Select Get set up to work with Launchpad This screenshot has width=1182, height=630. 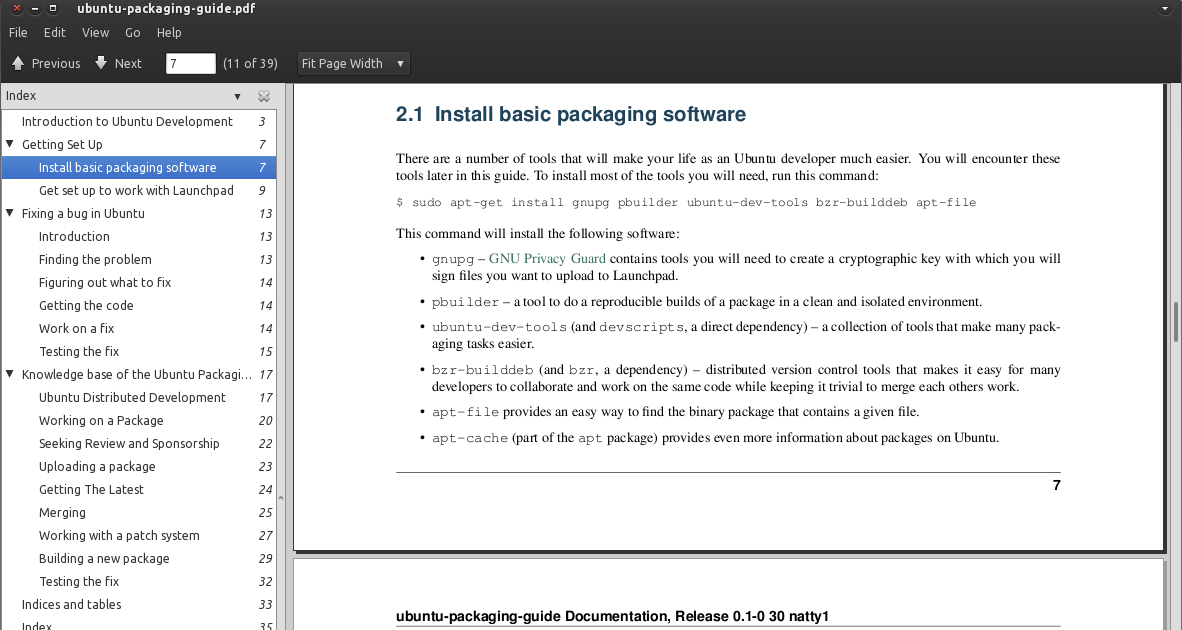(139, 191)
